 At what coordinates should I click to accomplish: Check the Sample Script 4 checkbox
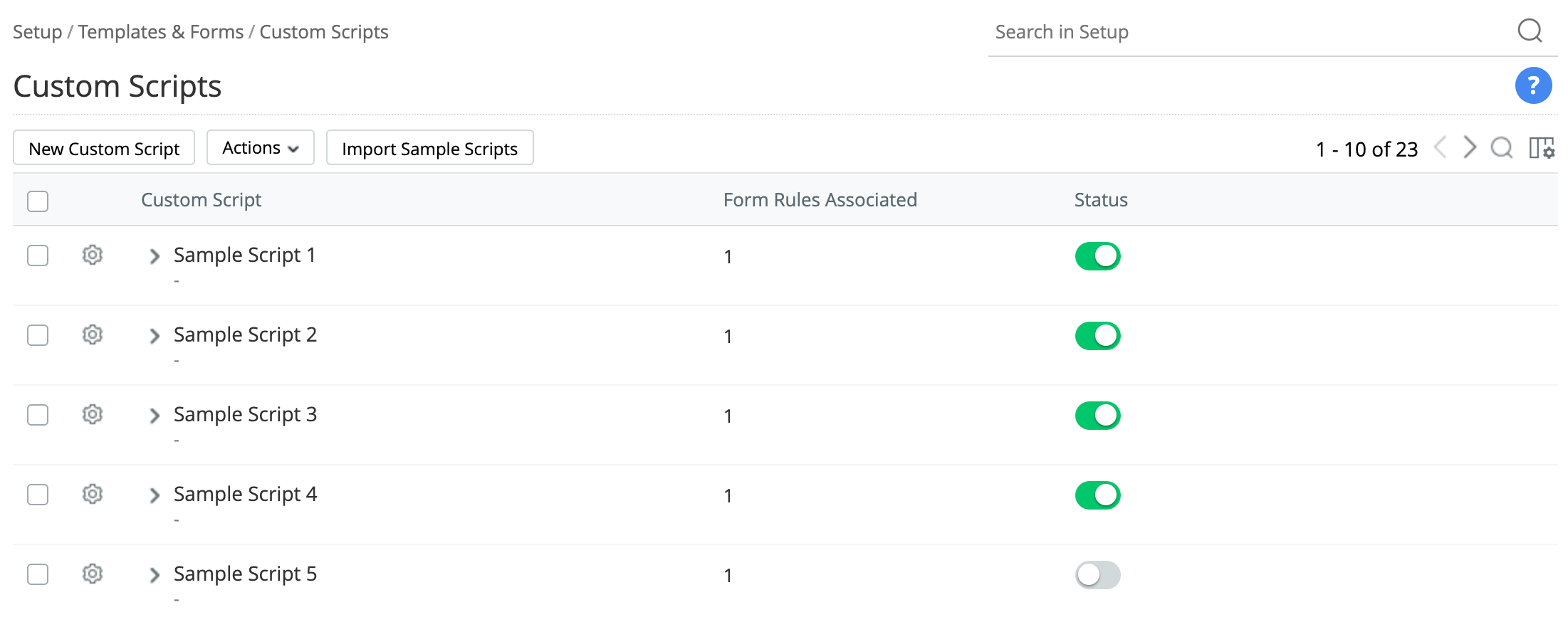click(x=38, y=495)
